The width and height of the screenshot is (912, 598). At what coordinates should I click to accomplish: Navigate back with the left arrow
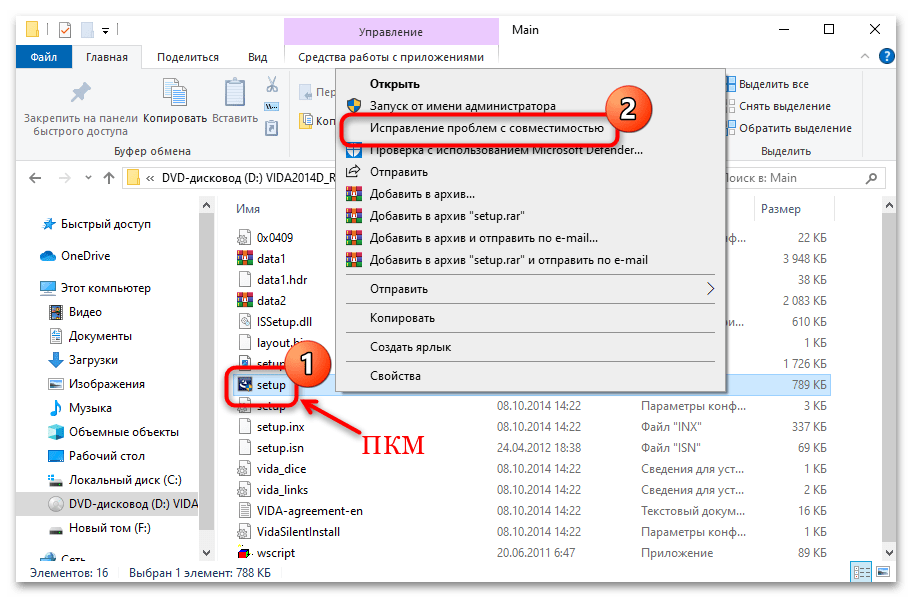[34, 178]
